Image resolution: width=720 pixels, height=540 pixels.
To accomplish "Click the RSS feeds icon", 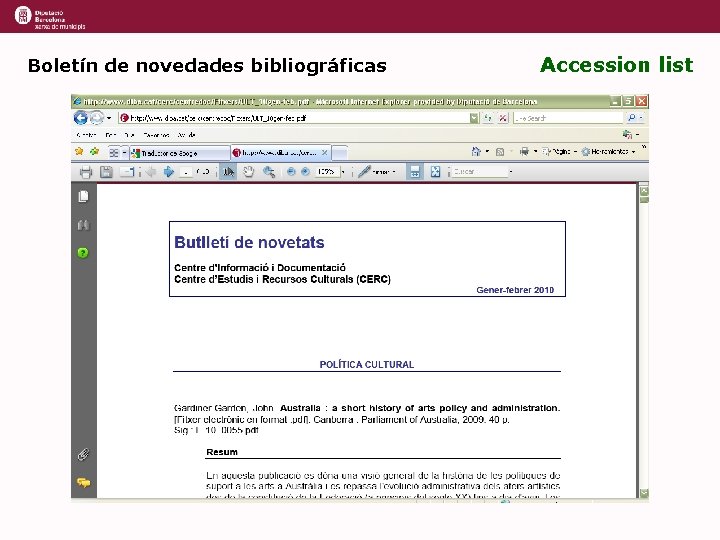I will coord(500,152).
